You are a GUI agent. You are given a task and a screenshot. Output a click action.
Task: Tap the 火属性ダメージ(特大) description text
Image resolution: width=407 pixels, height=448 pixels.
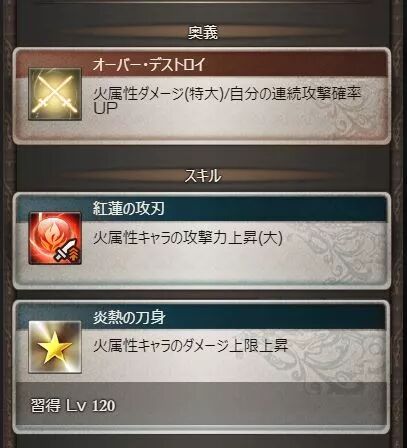pos(158,94)
